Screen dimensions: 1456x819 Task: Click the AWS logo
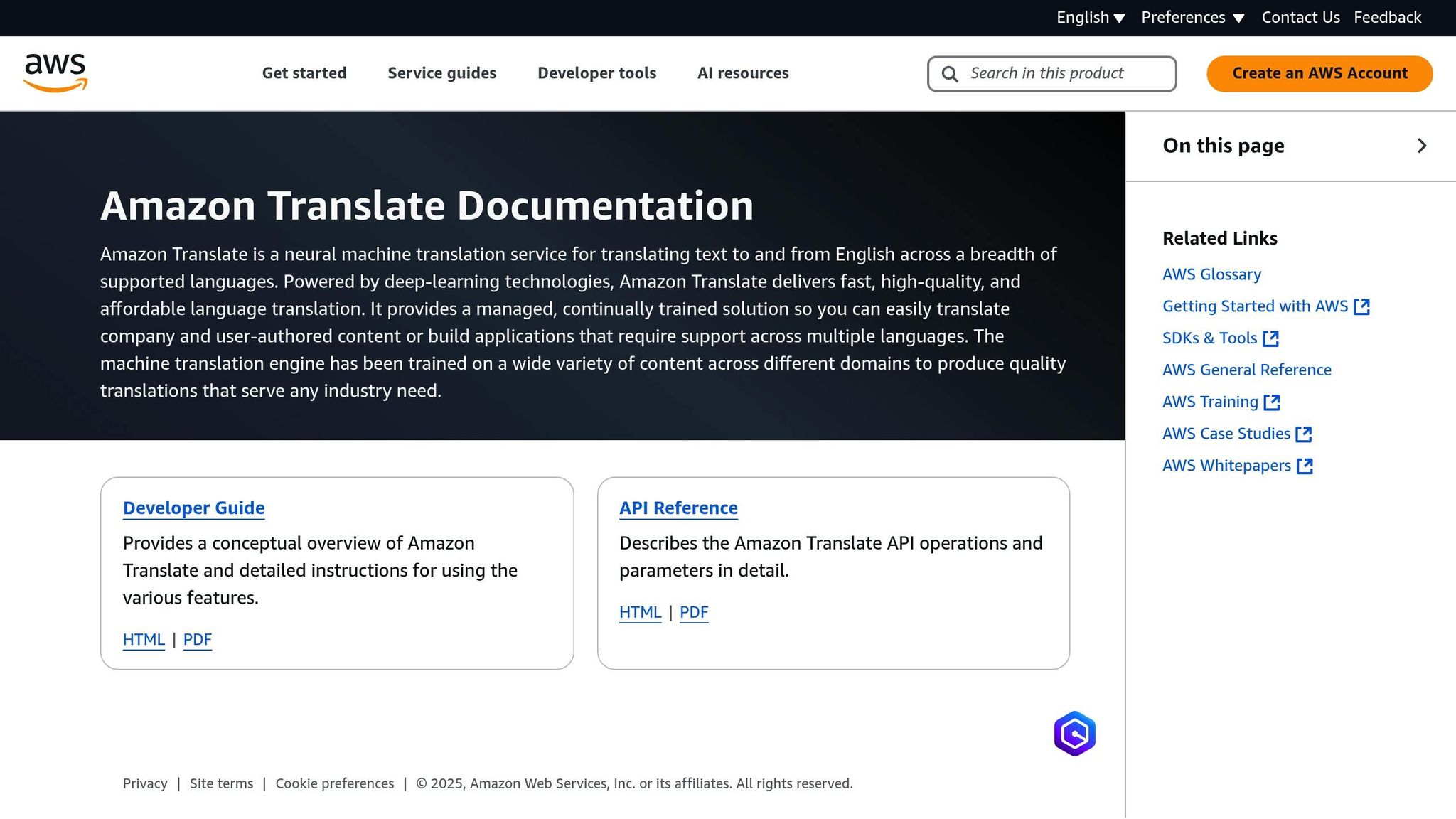tap(57, 71)
